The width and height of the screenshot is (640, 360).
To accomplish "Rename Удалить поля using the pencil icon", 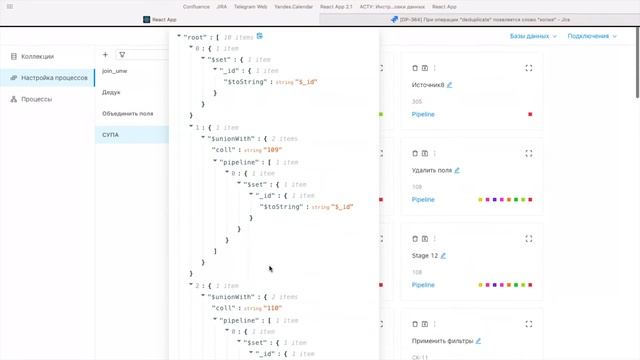I will tap(457, 170).
